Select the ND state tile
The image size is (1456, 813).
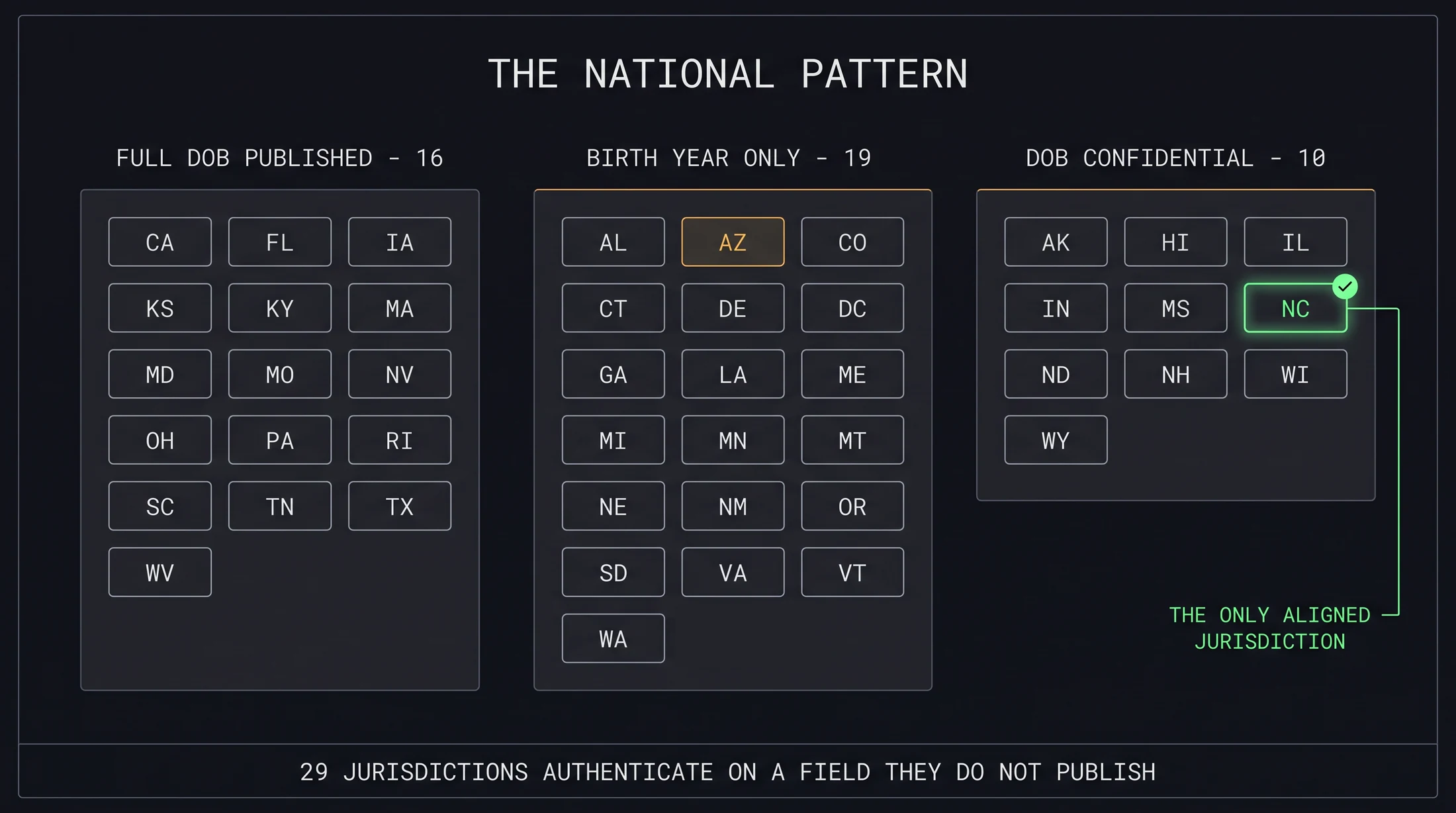pos(1056,374)
